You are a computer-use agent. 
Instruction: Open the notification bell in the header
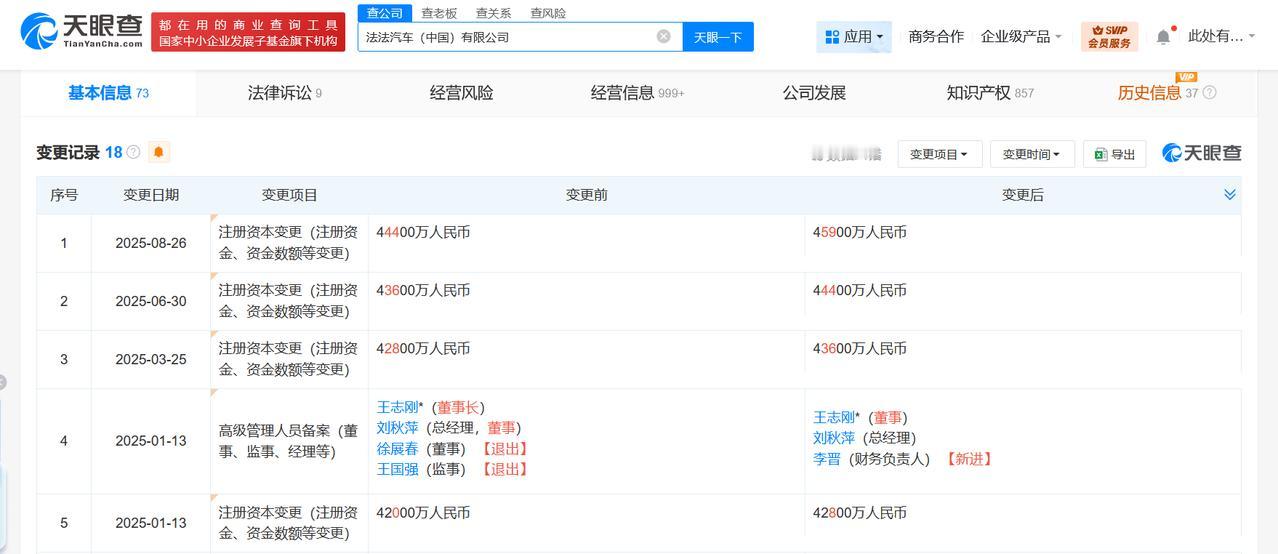pyautogui.click(x=1163, y=37)
